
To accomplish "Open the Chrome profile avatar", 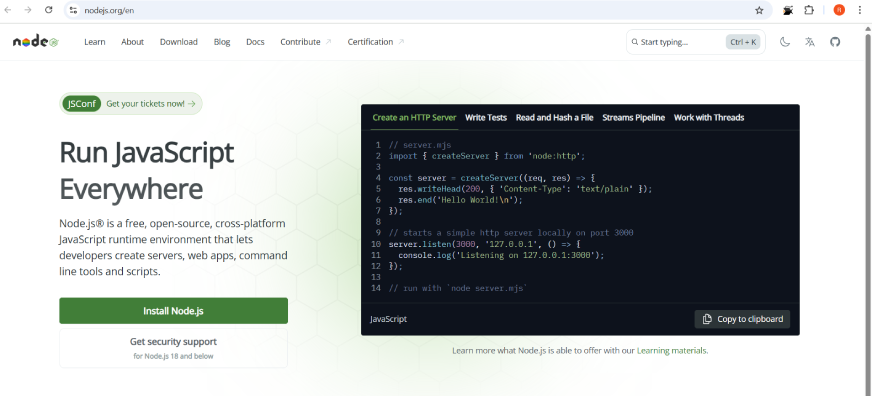I will [x=839, y=10].
